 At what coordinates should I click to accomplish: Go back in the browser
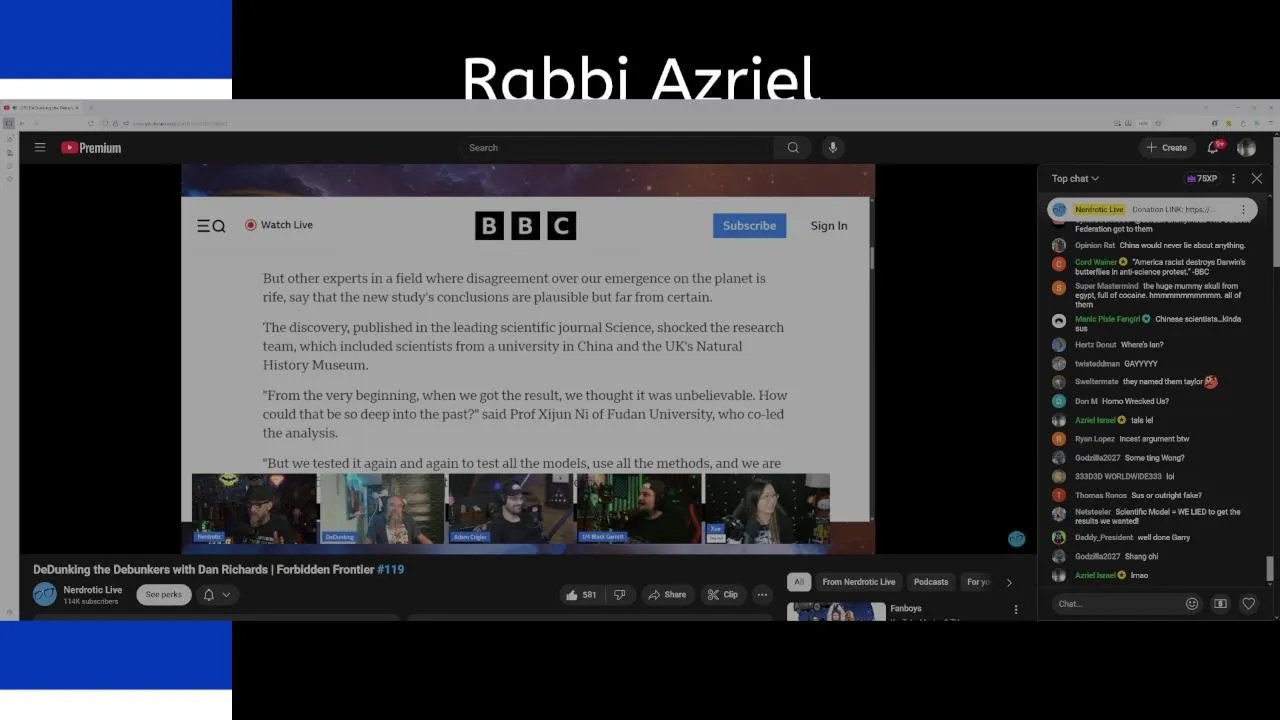22,123
